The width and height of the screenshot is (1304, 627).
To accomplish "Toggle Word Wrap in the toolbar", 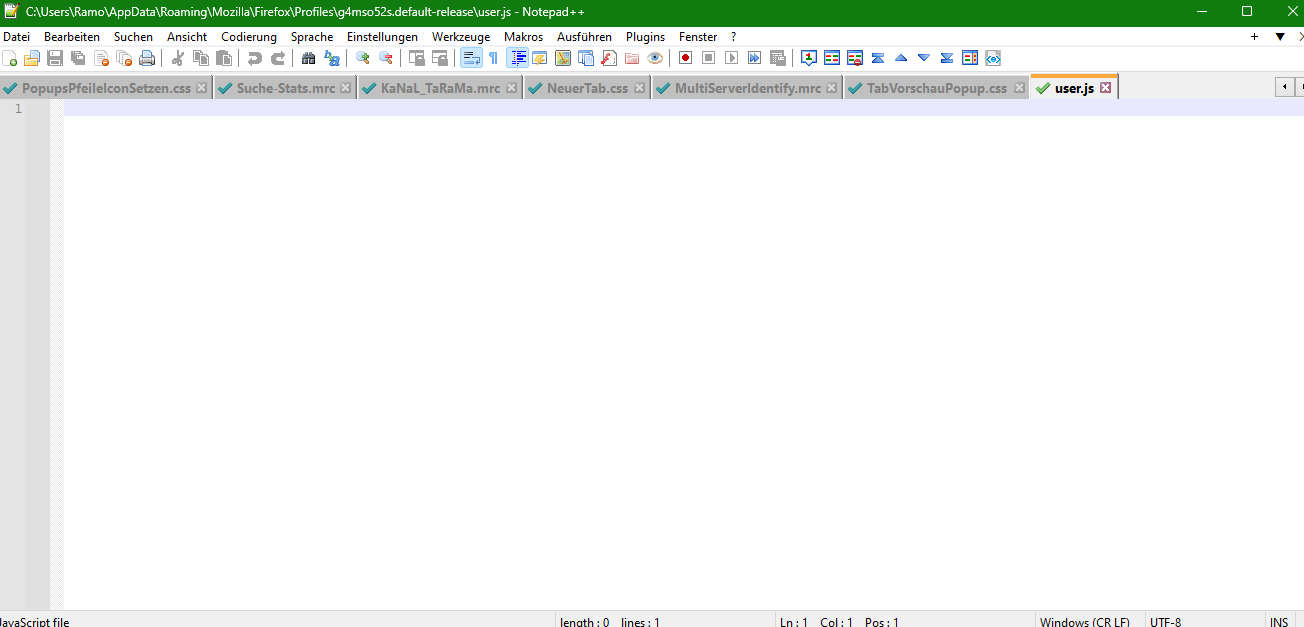I will (471, 58).
